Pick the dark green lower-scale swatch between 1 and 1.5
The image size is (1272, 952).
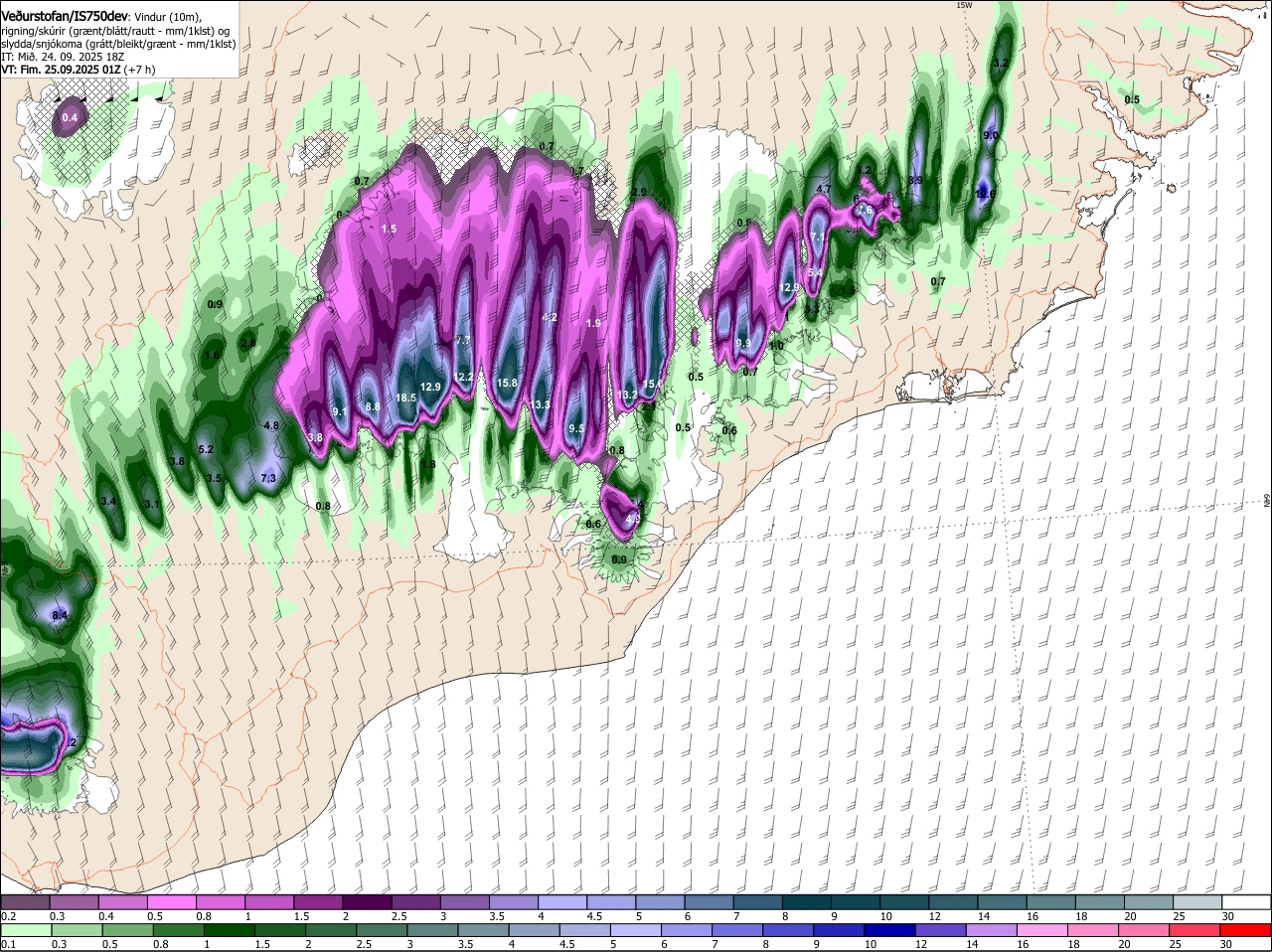230,930
